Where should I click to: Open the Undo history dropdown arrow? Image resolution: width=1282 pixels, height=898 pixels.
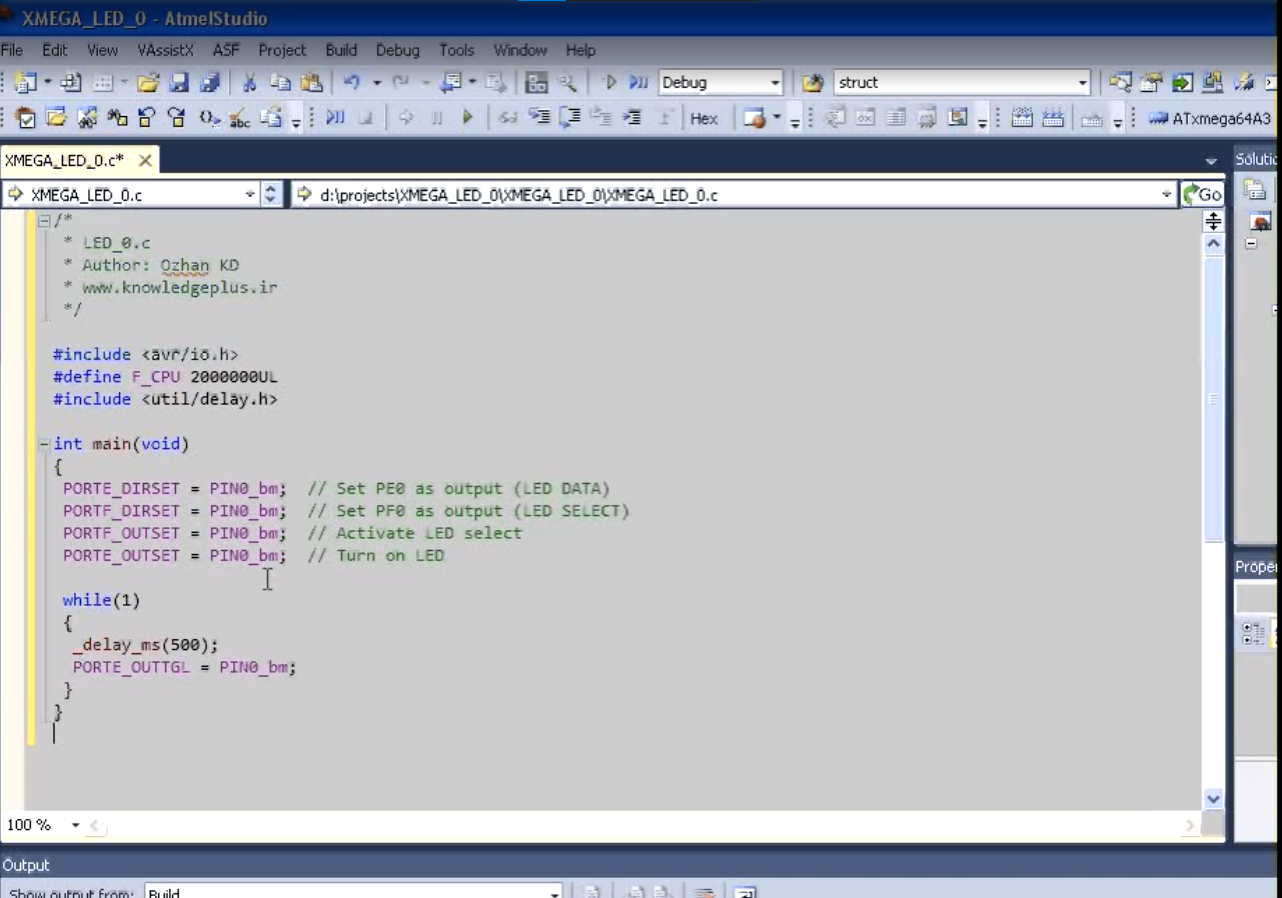tap(376, 83)
